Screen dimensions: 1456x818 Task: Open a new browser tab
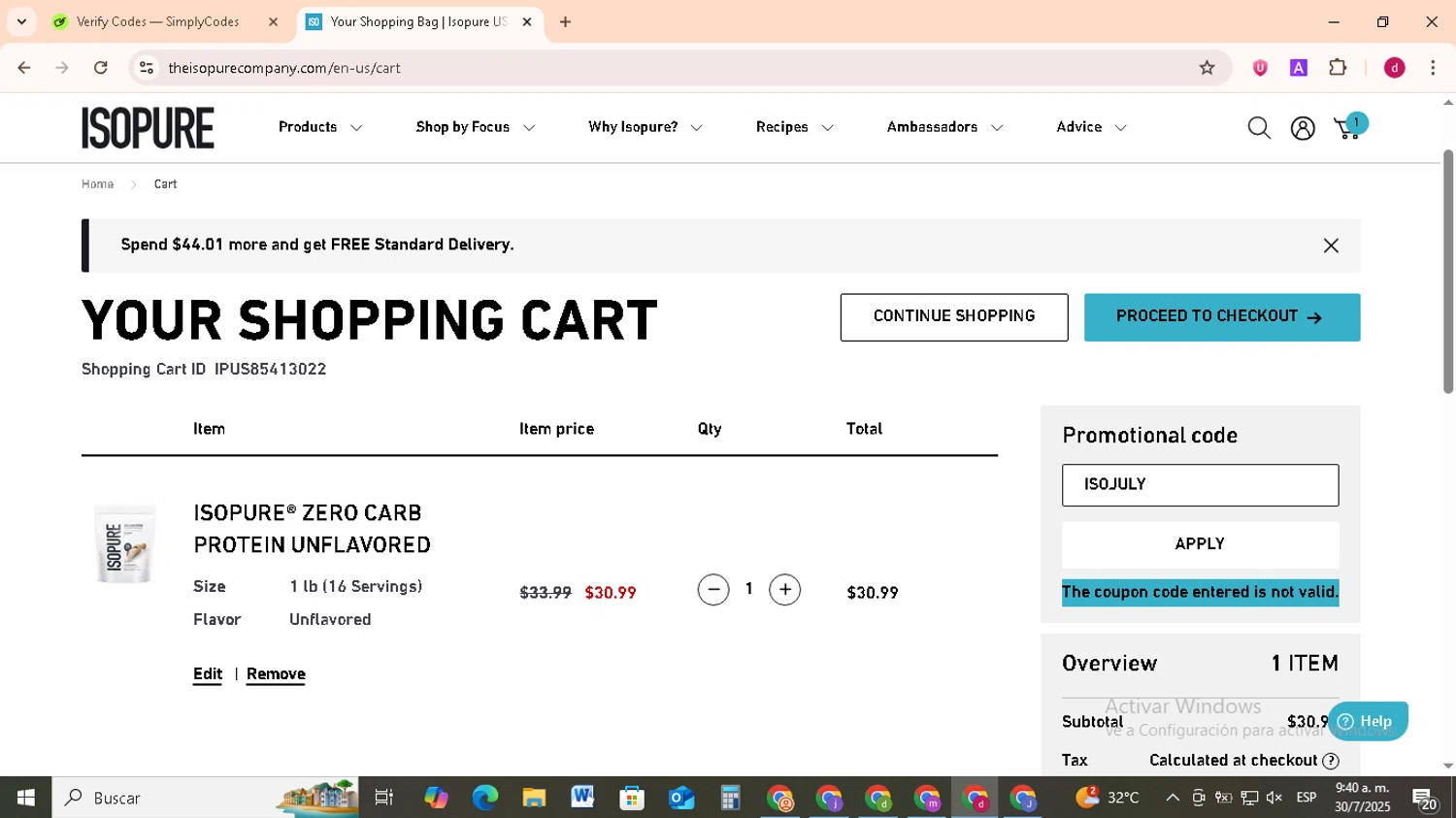pos(565,21)
